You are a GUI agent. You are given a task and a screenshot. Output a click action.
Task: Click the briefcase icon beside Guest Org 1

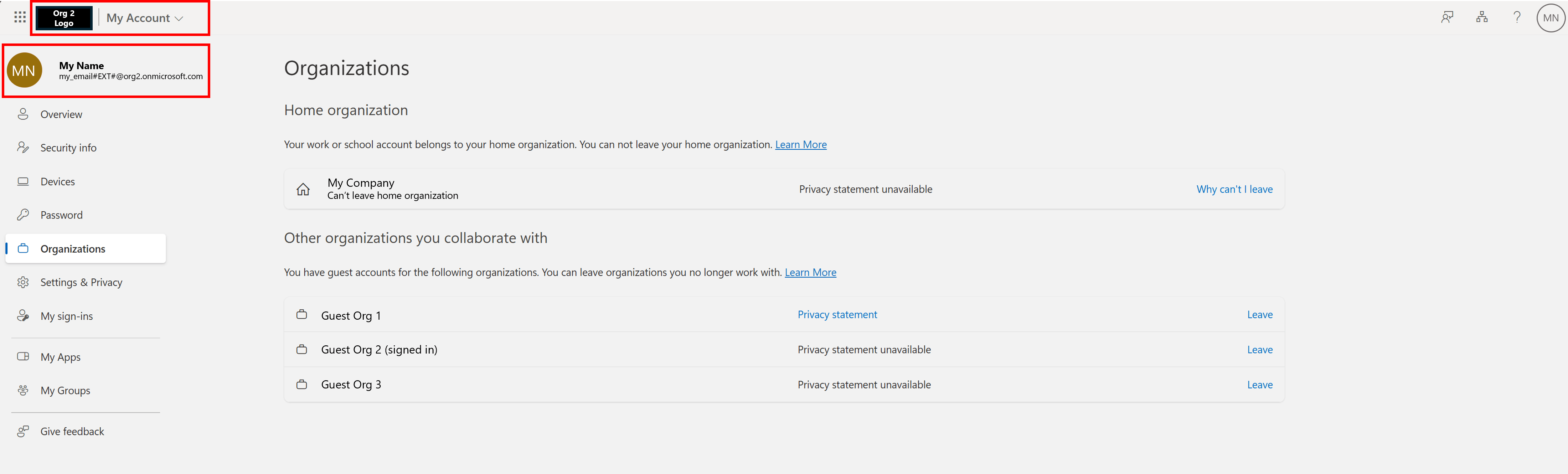tap(301, 315)
